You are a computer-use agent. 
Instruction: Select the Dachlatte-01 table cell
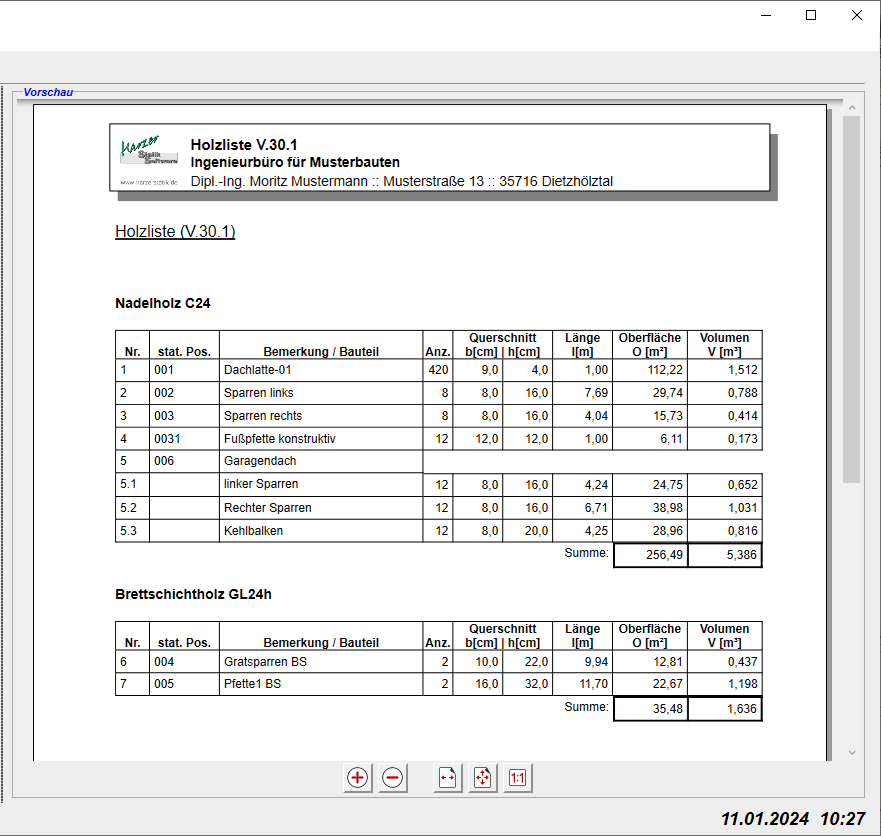click(320, 370)
